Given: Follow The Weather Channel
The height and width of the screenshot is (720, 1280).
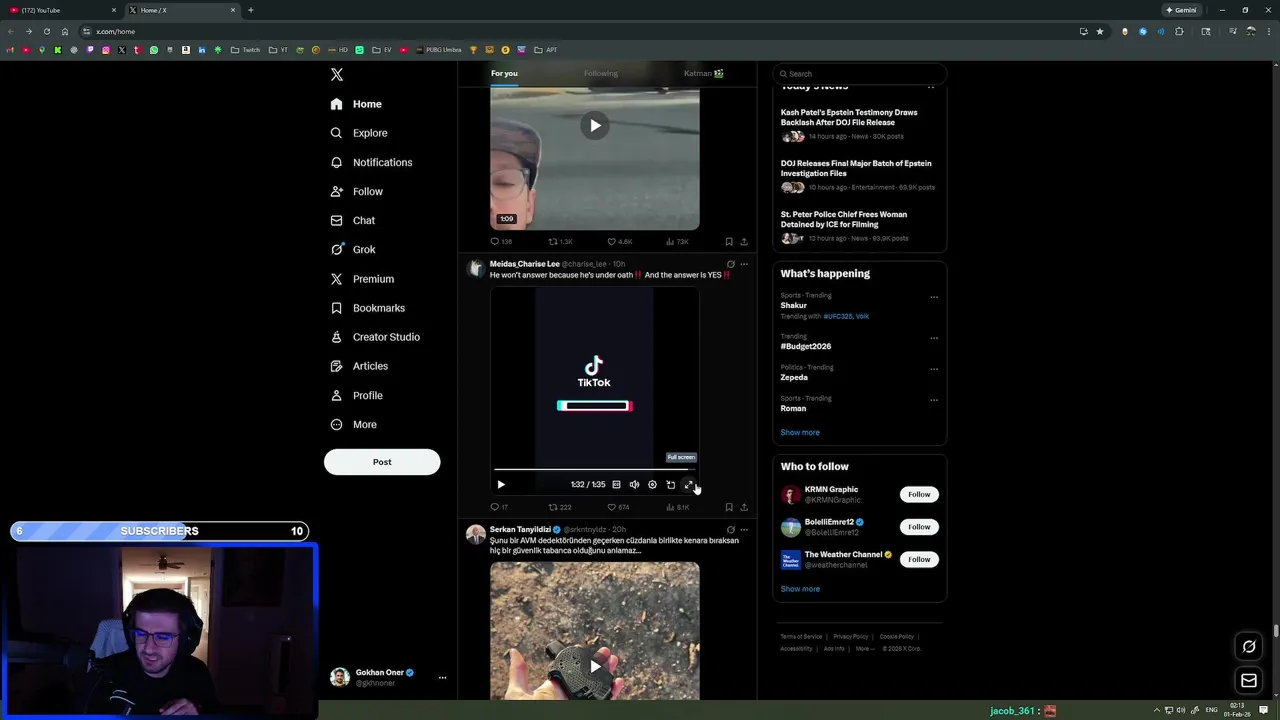Looking at the screenshot, I should point(919,559).
